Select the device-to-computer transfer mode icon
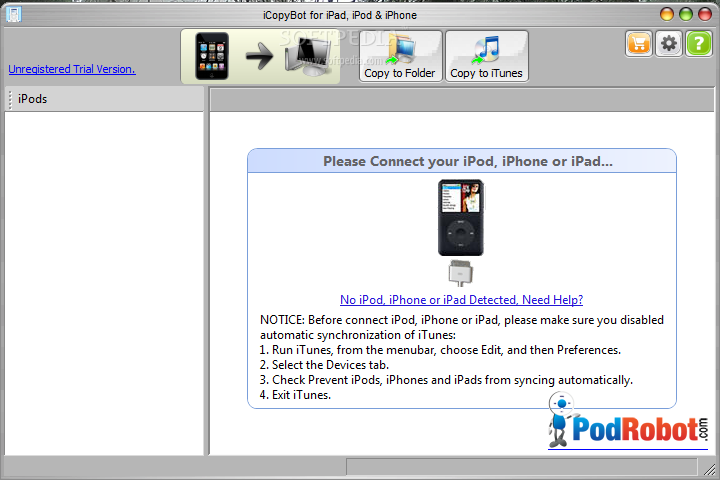The height and width of the screenshot is (480, 720). click(x=260, y=56)
